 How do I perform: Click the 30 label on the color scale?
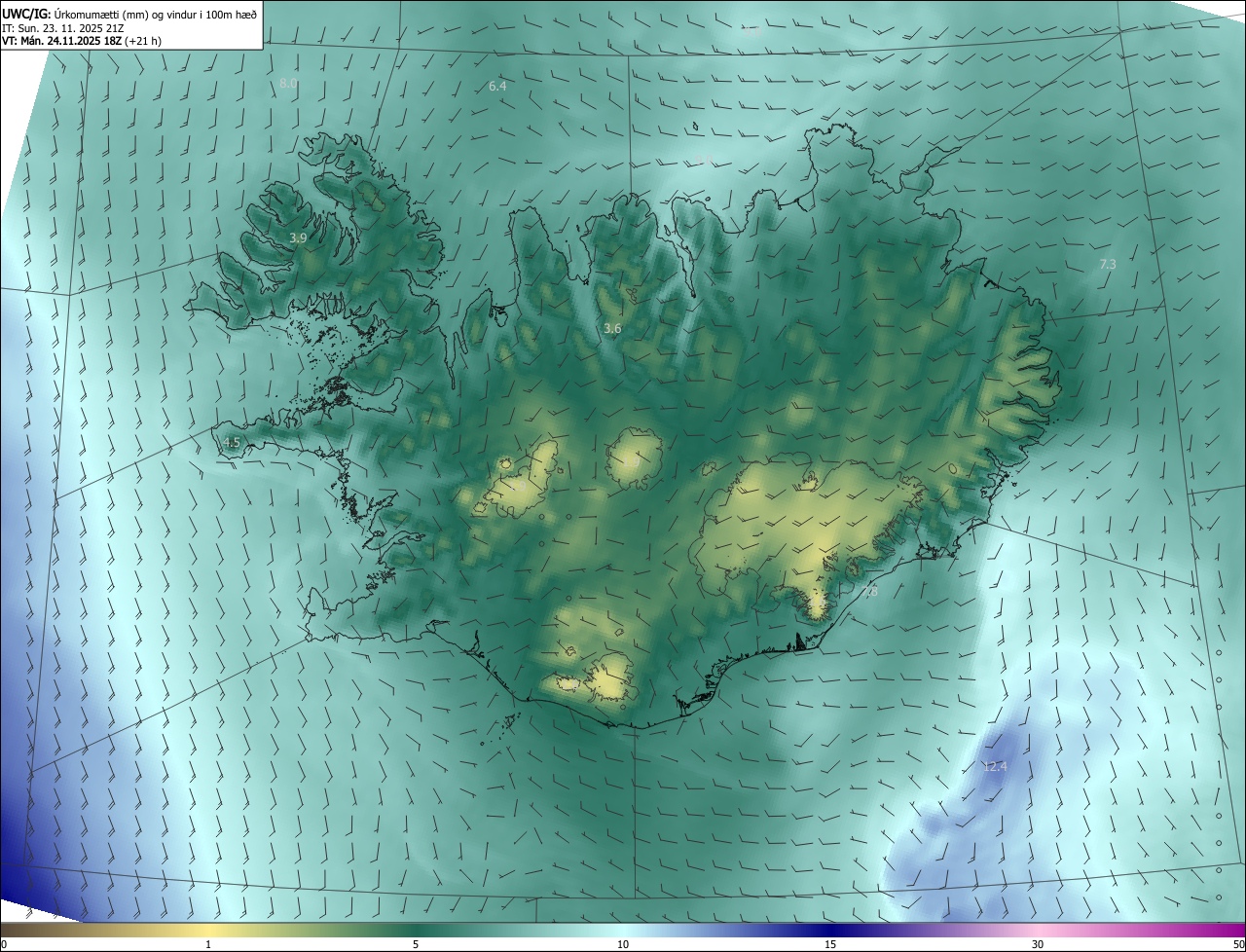(1038, 944)
